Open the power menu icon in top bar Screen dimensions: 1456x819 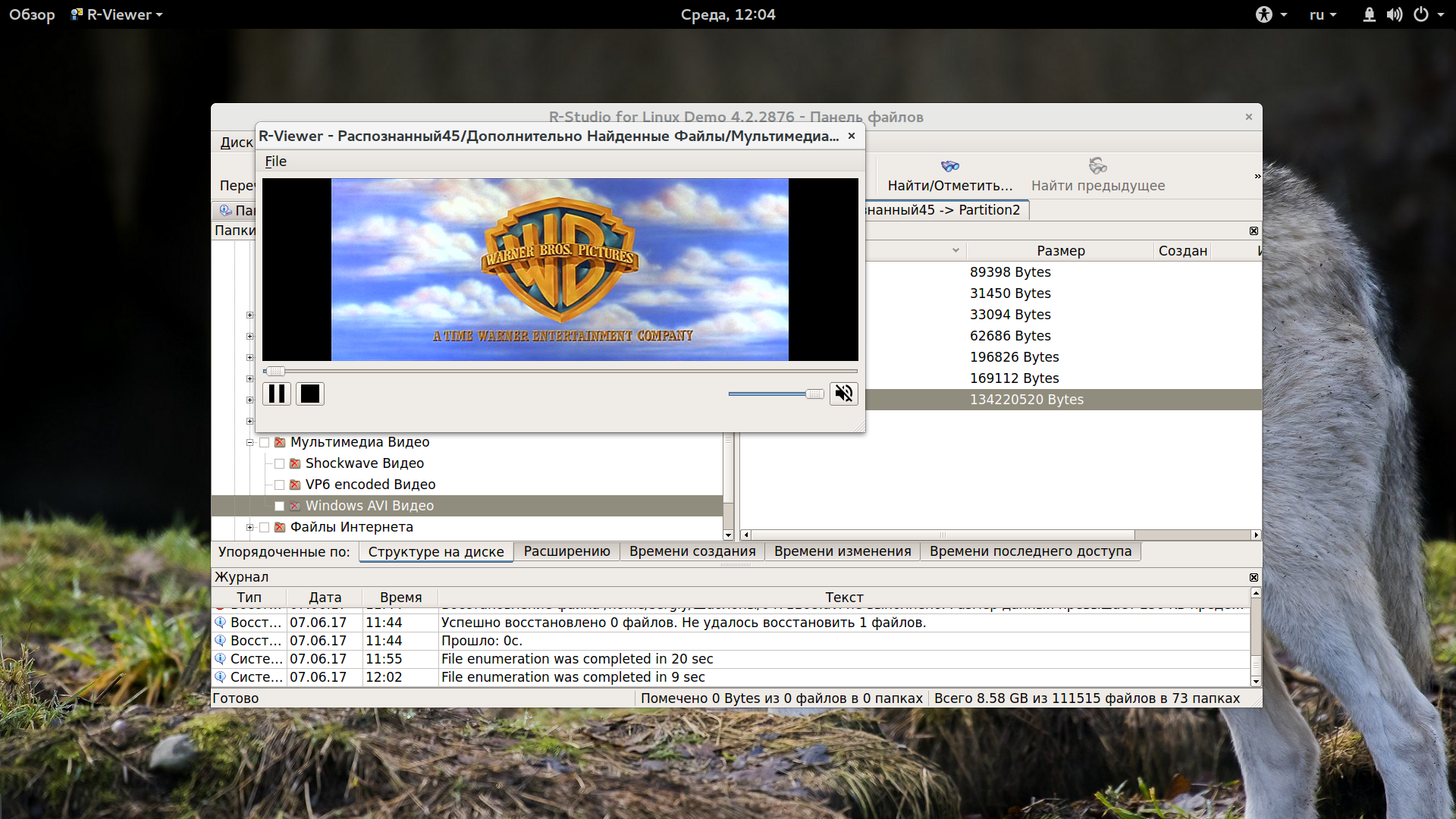[1421, 14]
